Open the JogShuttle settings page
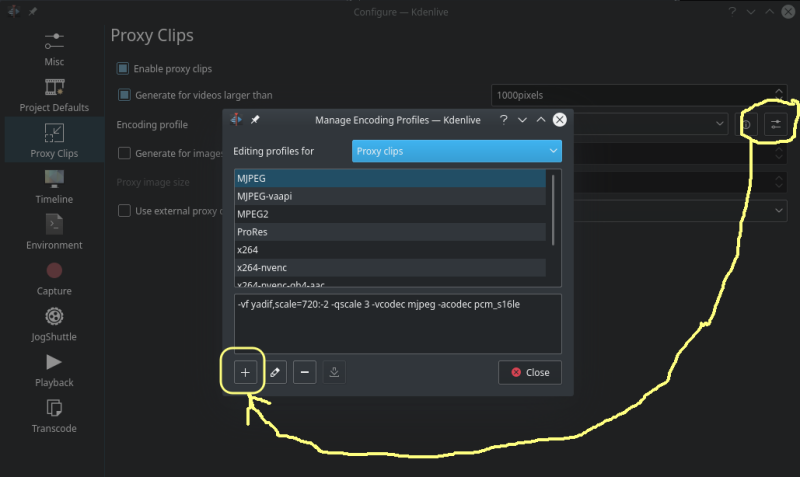This screenshot has width=800, height=477. click(x=54, y=324)
